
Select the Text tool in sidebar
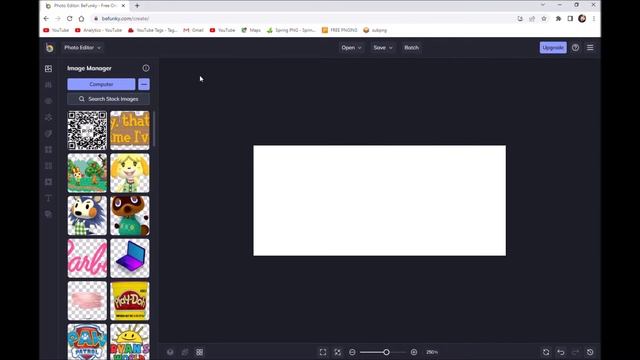click(x=49, y=198)
